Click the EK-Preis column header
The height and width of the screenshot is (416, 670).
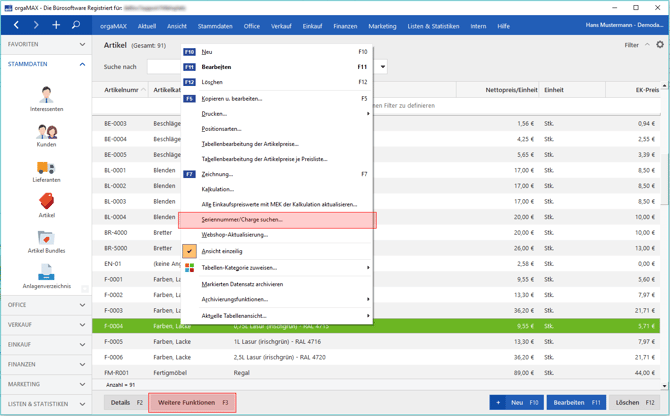coord(633,90)
